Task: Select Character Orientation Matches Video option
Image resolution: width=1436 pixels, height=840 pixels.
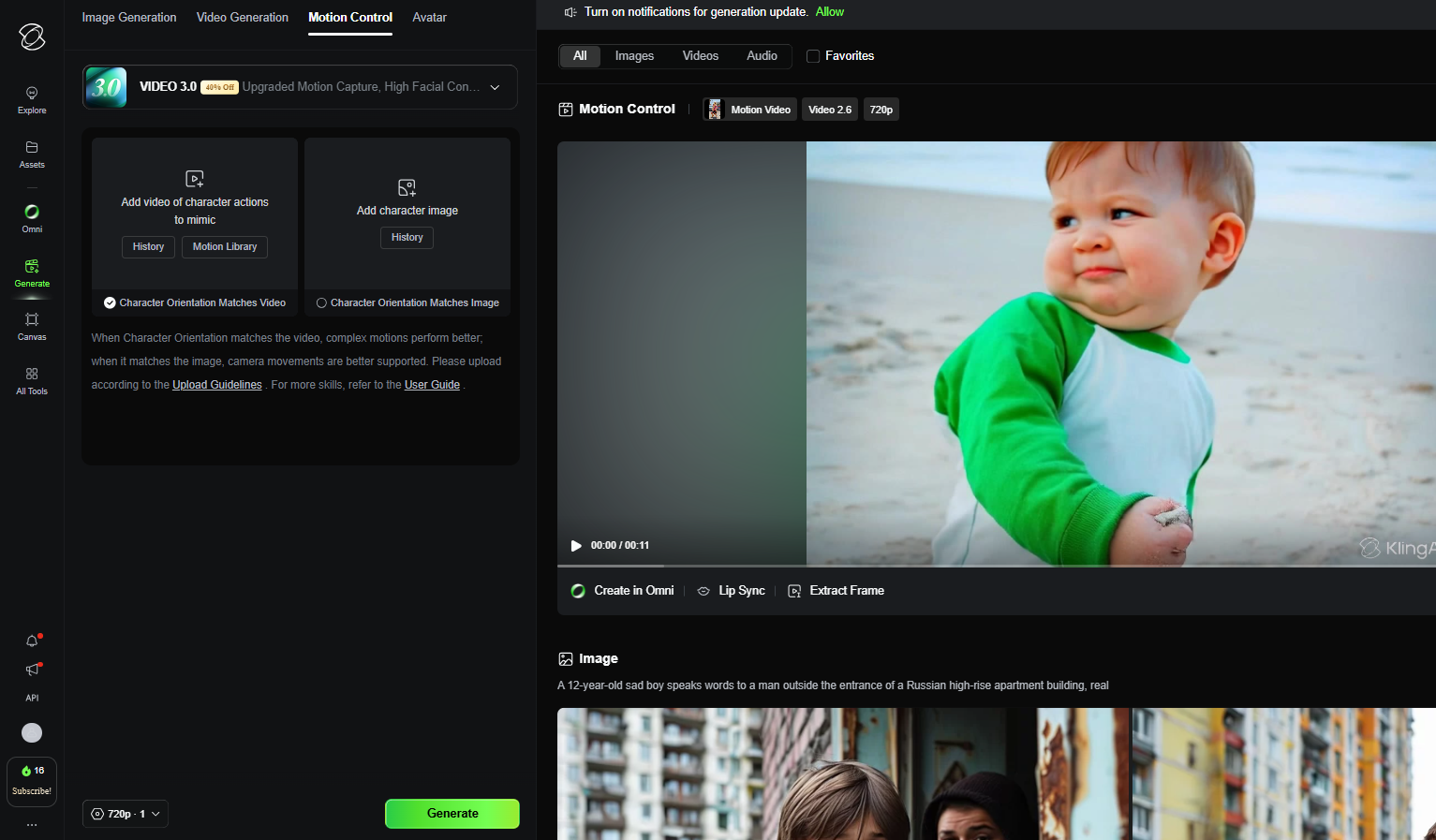Action: 110,303
